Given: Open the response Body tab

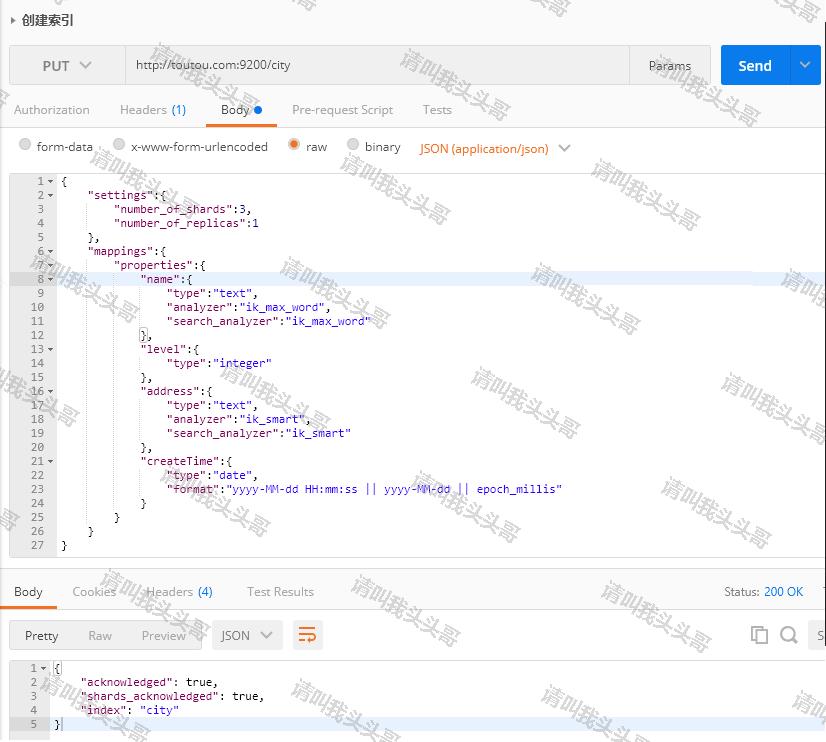Looking at the screenshot, I should click(28, 592).
